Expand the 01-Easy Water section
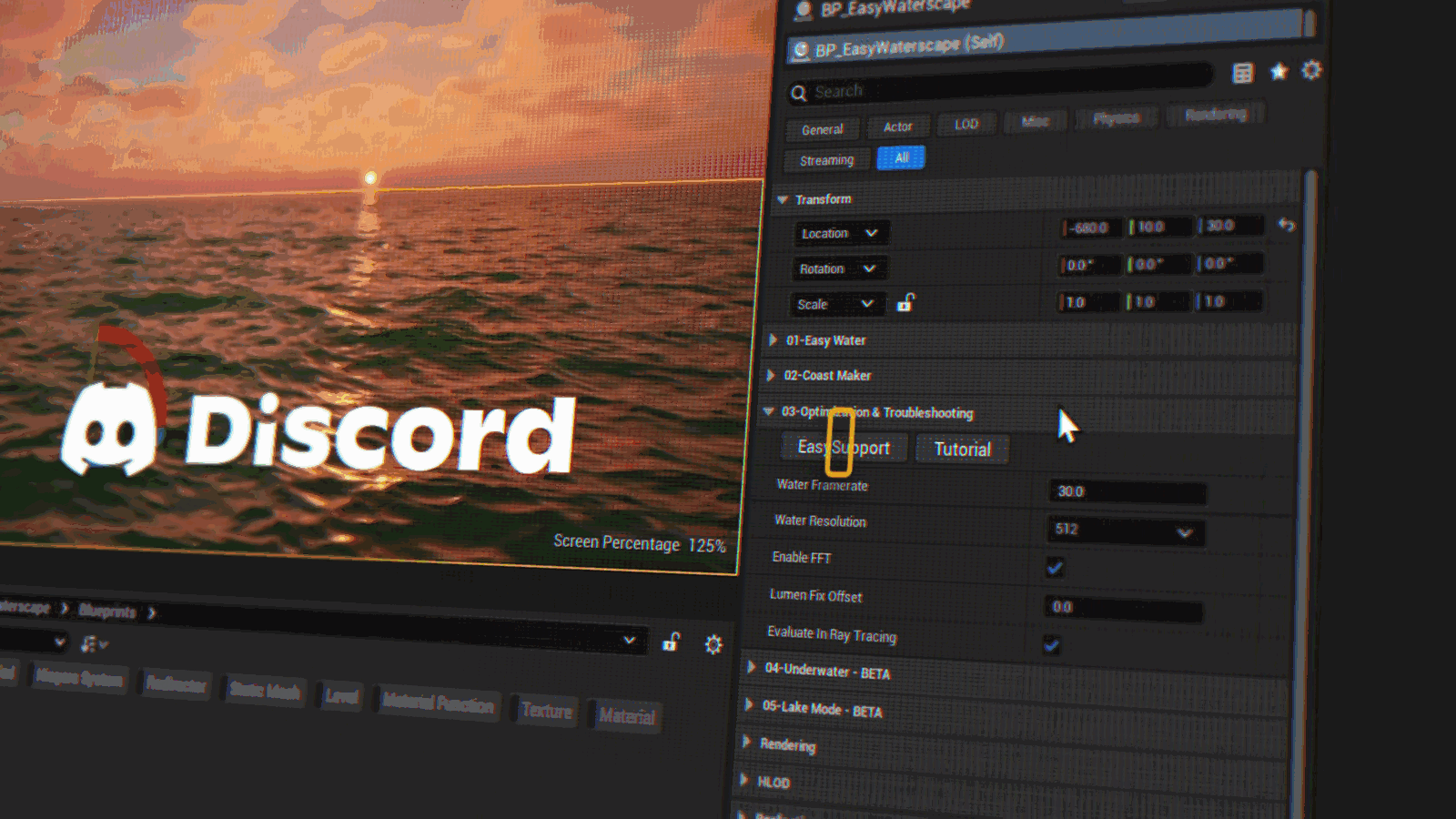 (773, 339)
